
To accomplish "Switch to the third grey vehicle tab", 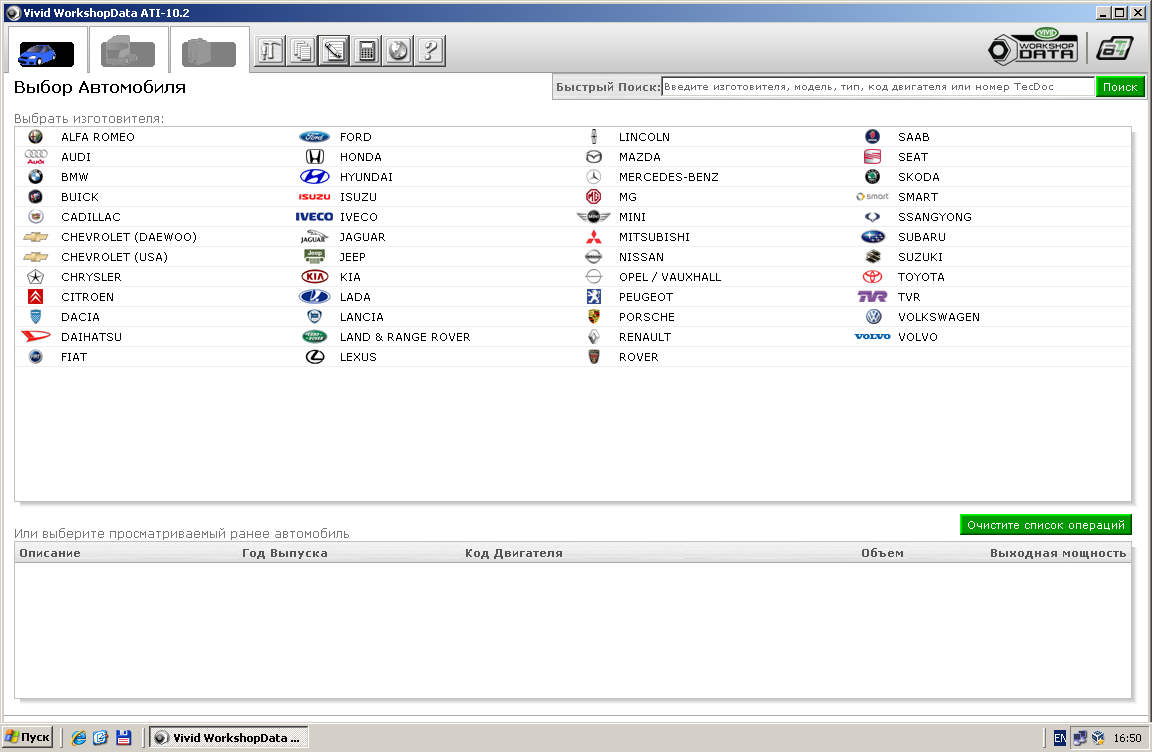I will point(209,51).
